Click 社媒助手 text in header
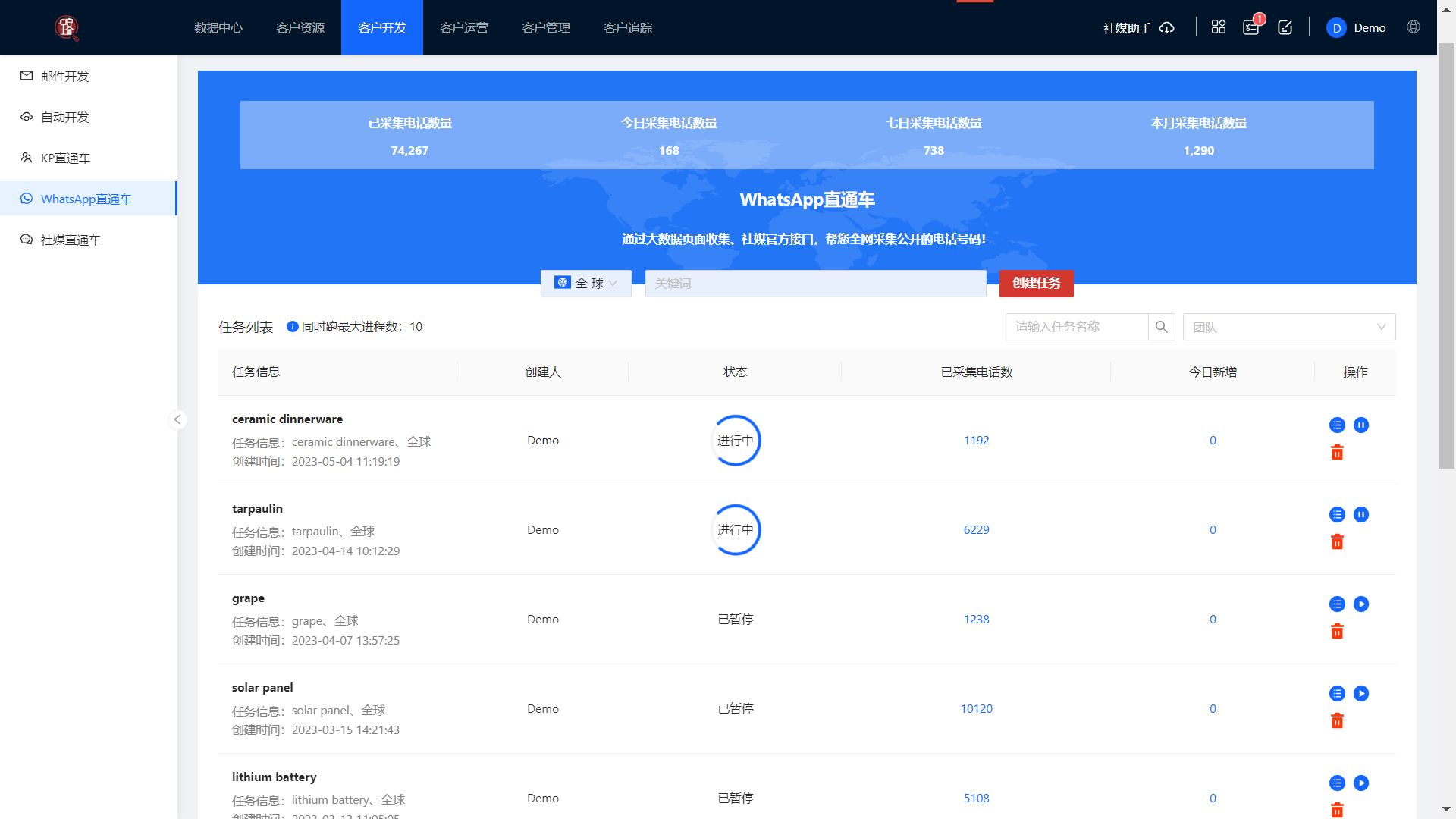 (1127, 28)
